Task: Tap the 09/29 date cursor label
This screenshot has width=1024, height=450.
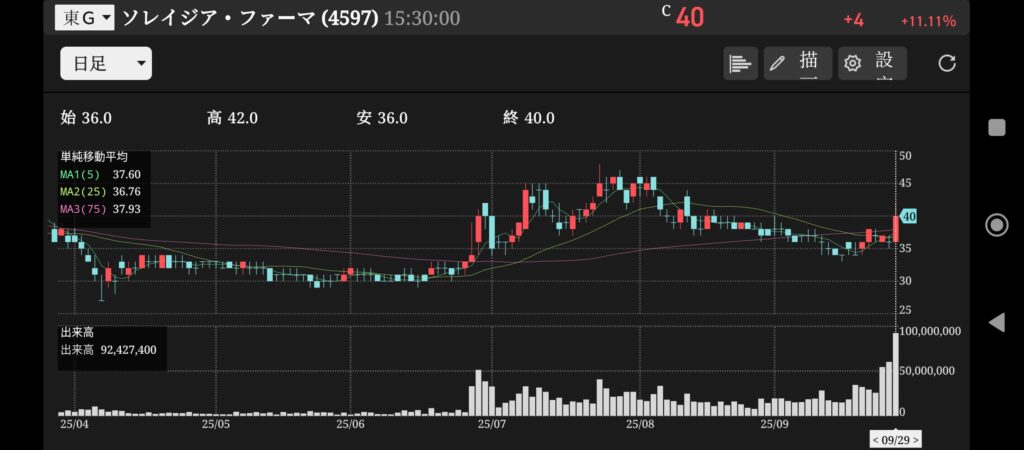Action: tap(895, 439)
